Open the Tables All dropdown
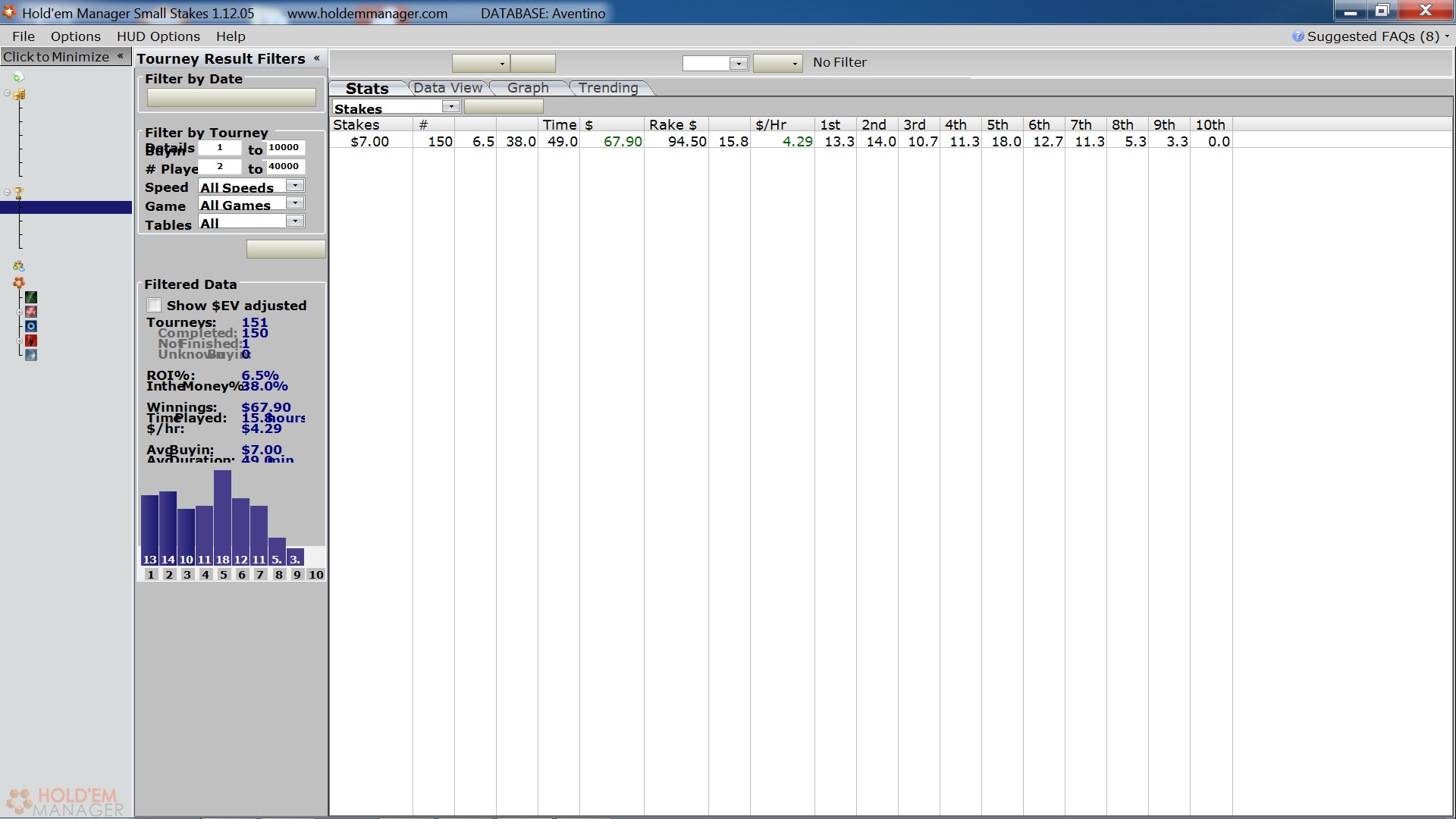Image resolution: width=1456 pixels, height=819 pixels. (x=295, y=221)
